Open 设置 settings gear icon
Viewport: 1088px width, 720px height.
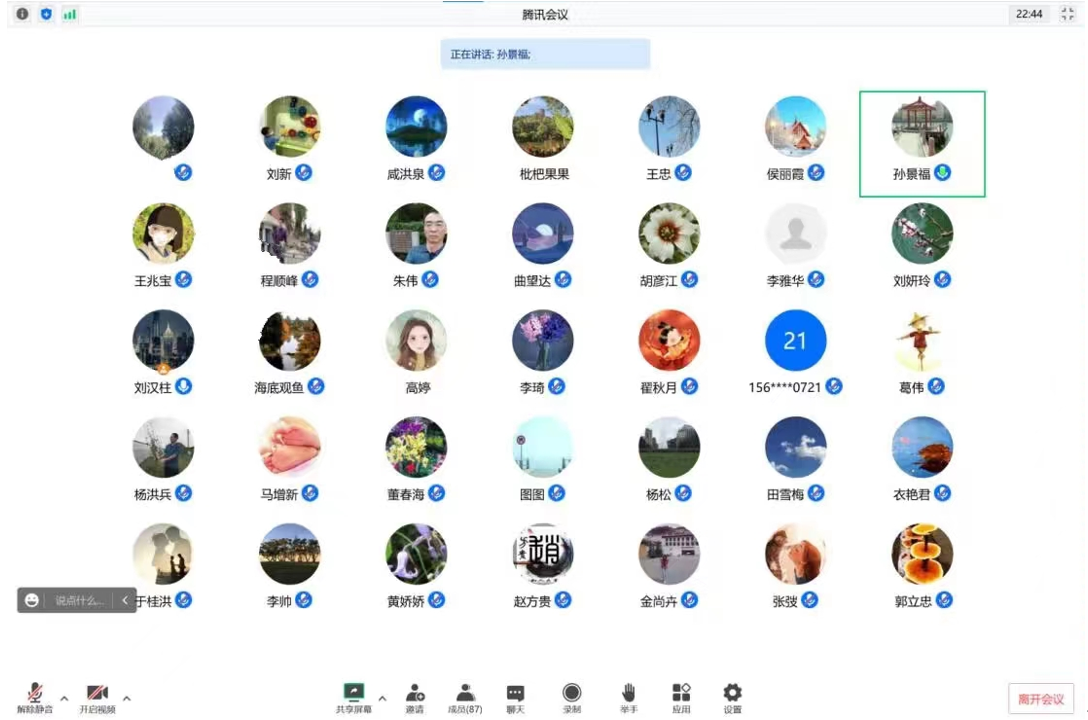[x=733, y=698]
